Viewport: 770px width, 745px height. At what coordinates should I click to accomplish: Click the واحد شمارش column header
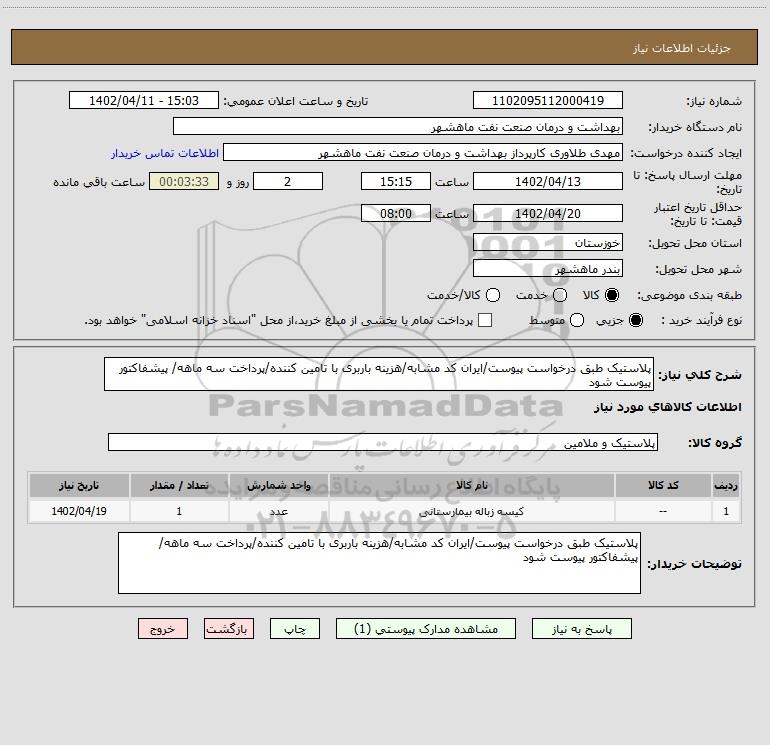point(278,485)
